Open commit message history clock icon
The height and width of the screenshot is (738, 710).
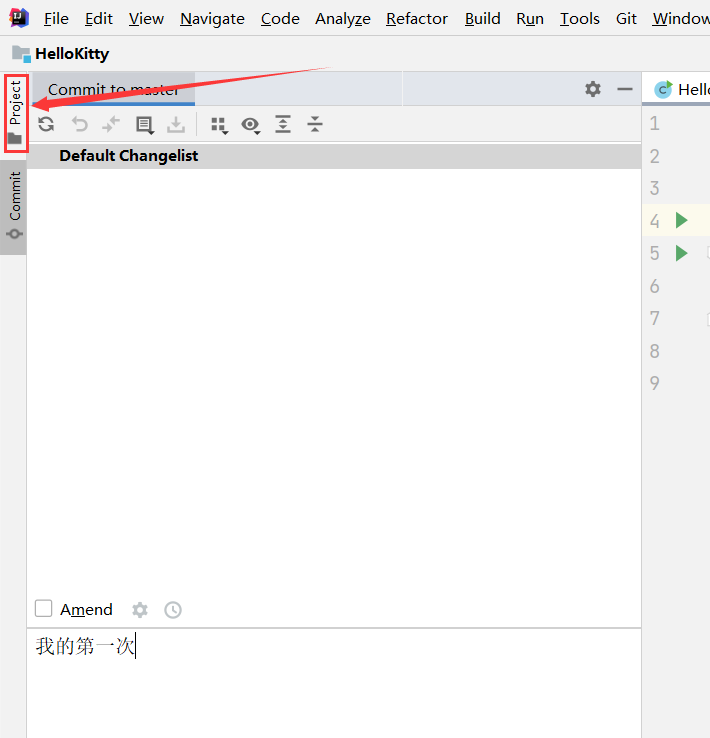click(x=173, y=610)
